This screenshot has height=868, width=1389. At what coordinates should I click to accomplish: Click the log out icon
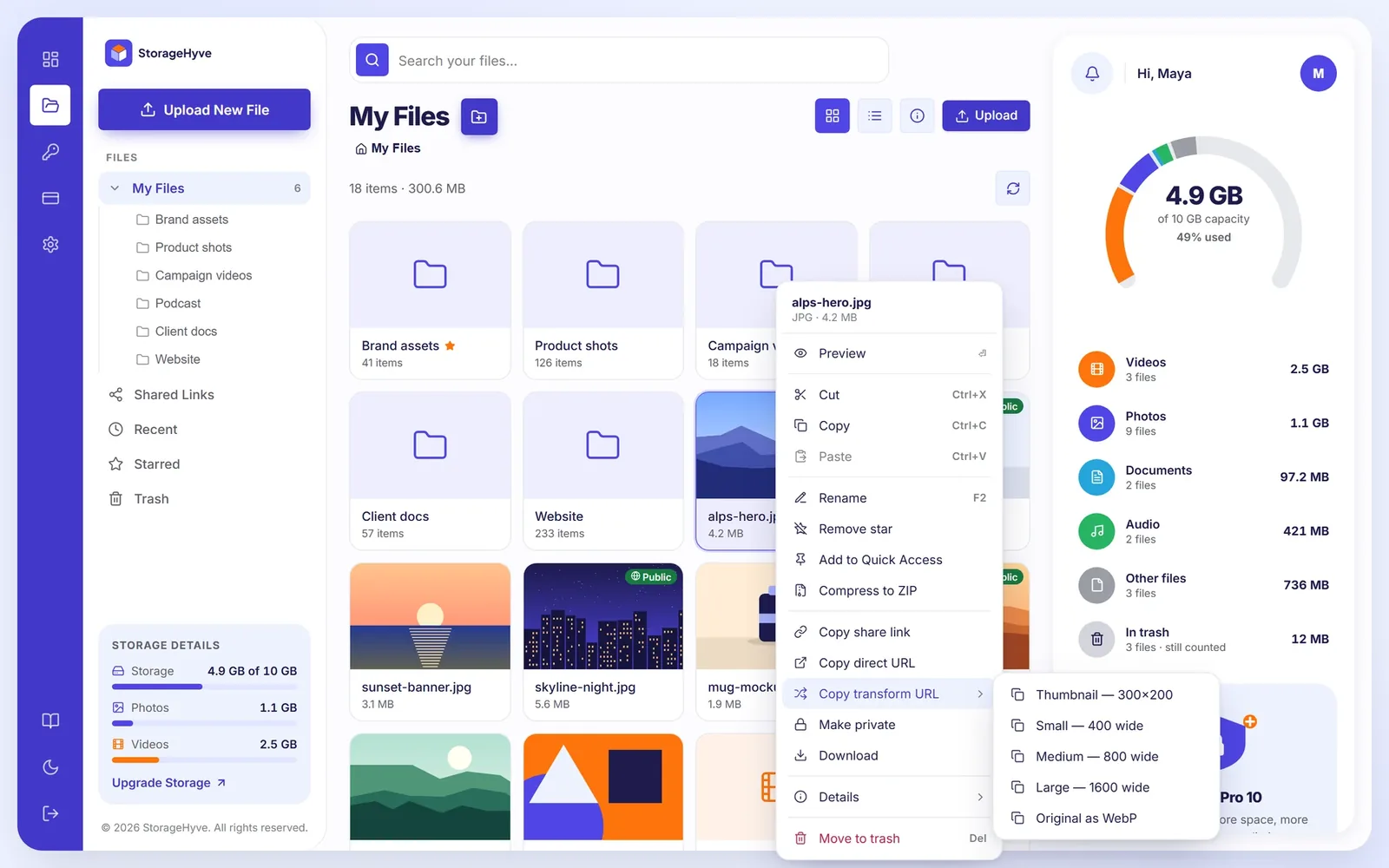[50, 813]
